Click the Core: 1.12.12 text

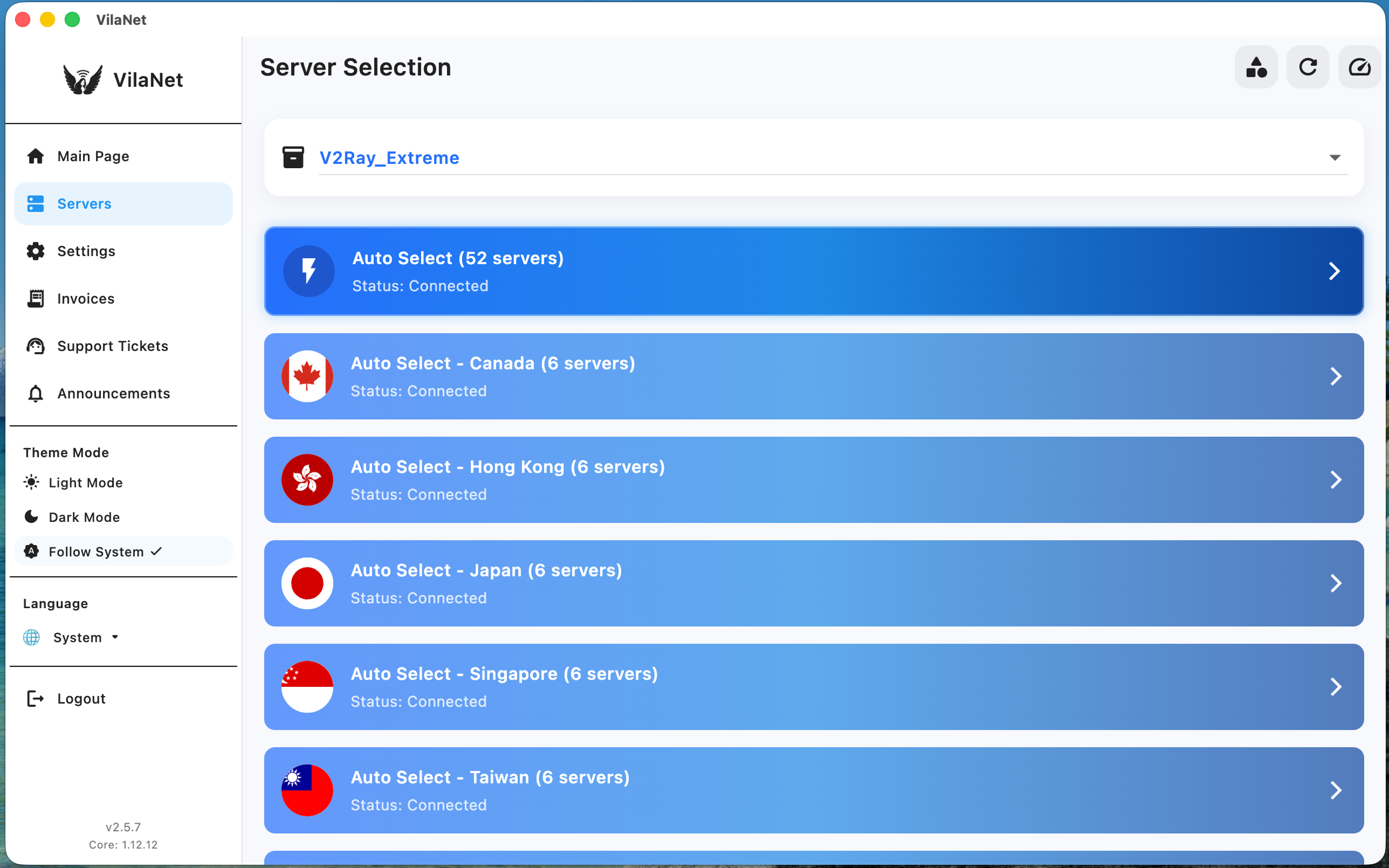pos(123,845)
